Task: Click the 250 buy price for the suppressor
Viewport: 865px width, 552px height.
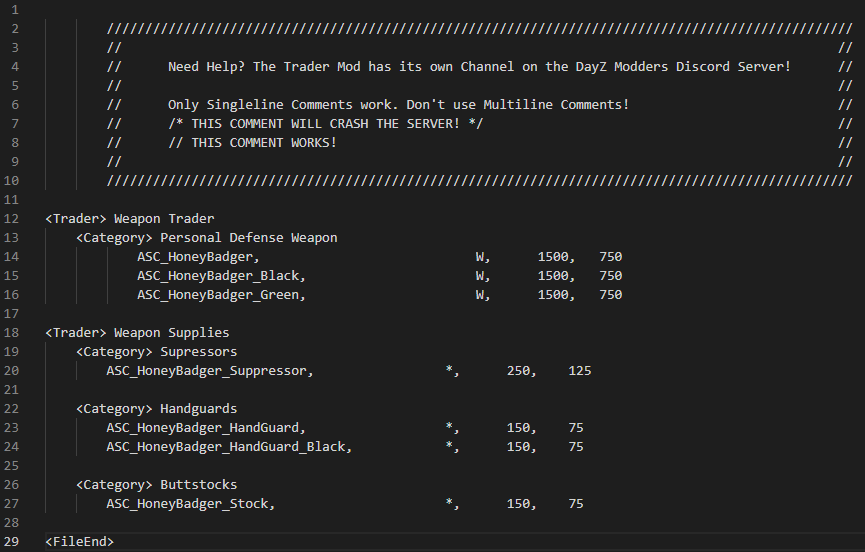Action: click(519, 371)
